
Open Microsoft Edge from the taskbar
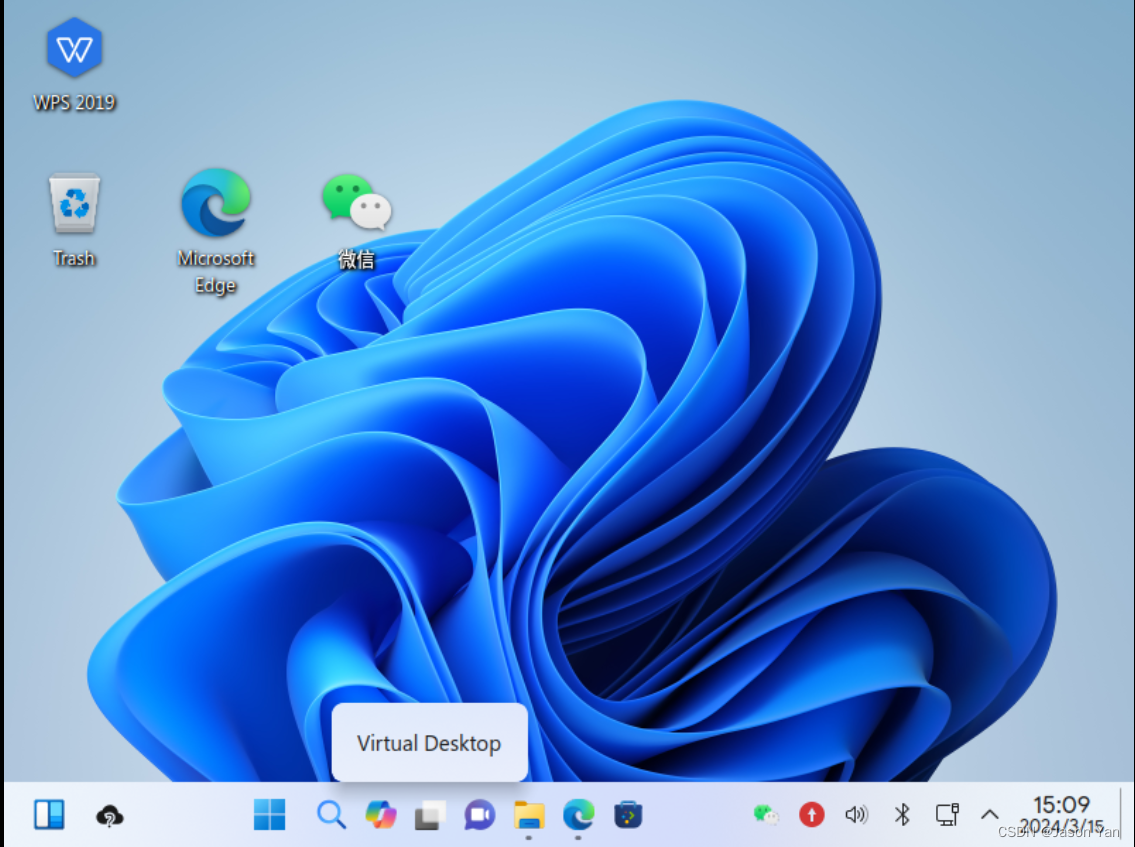578,815
